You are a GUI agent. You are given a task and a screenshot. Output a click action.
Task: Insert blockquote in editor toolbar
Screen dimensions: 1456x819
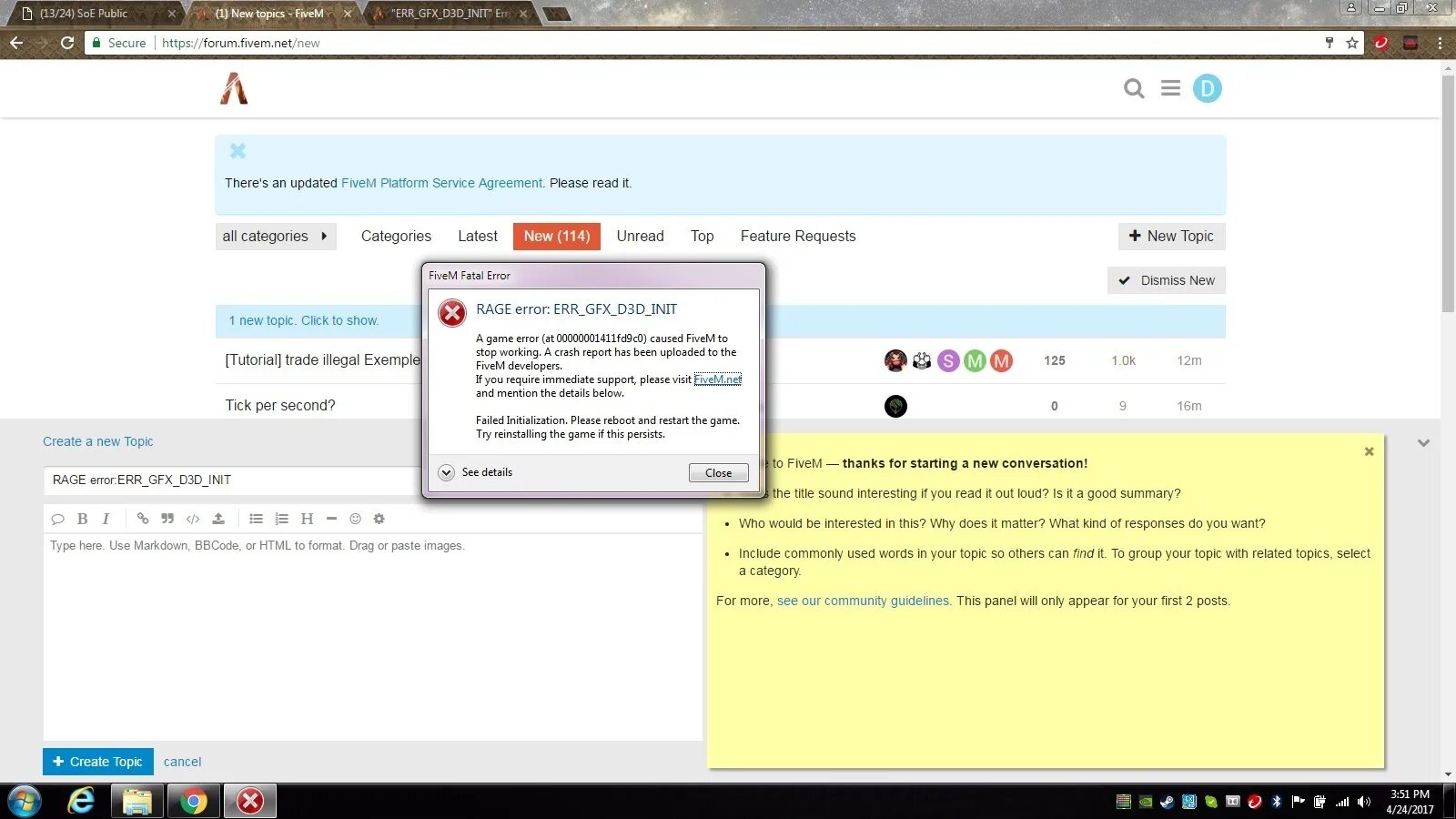[167, 519]
